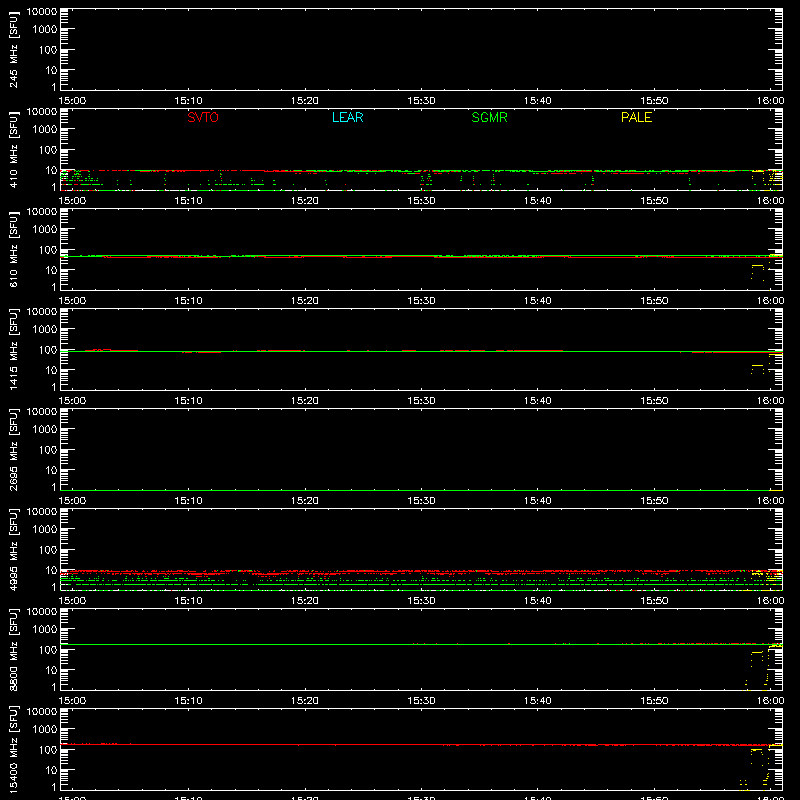Click the 100 tick of the 8800 MHz panel

(x=48, y=650)
